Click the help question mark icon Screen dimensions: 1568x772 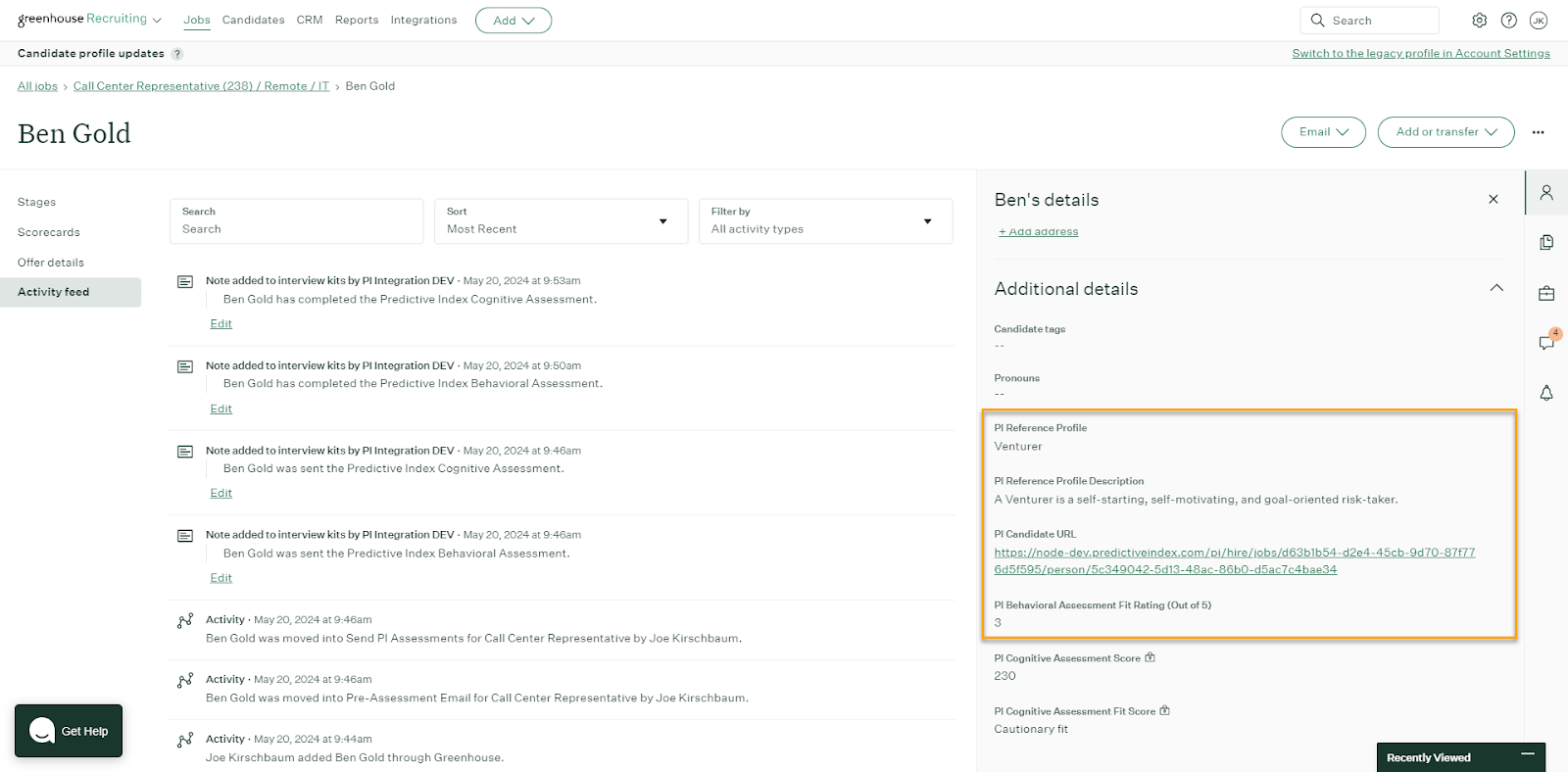pyautogui.click(x=1509, y=21)
